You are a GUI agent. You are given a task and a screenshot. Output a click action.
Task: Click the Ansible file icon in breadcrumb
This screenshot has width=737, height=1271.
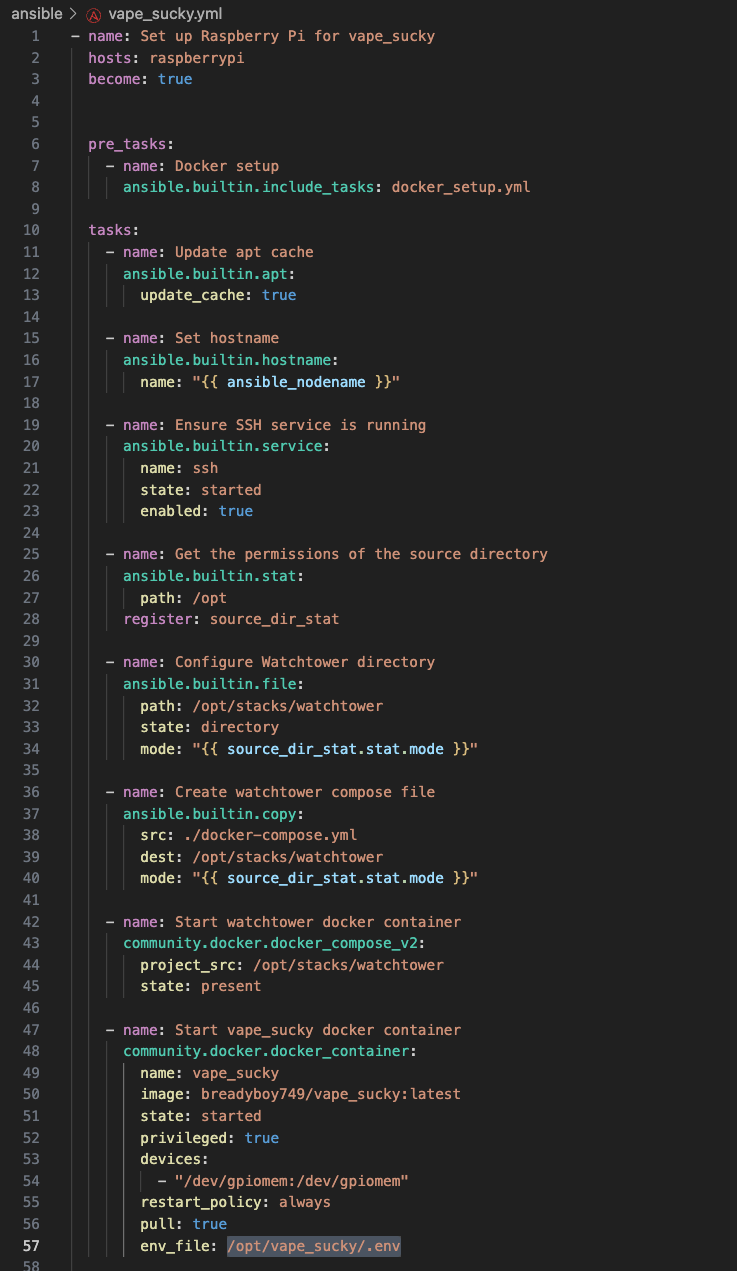point(93,15)
